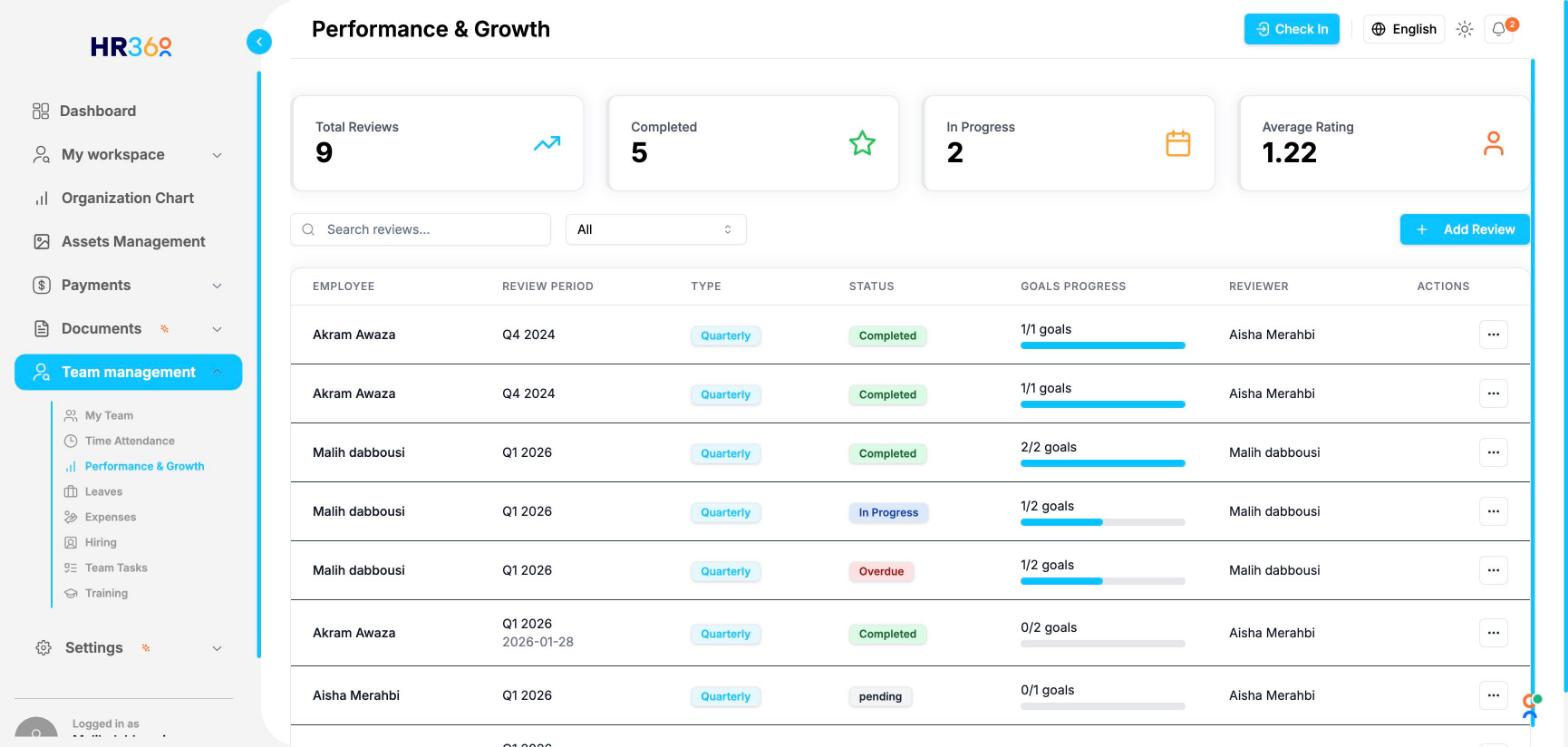1568x747 pixels.
Task: Click the Dashboard grid icon
Action: (40, 111)
